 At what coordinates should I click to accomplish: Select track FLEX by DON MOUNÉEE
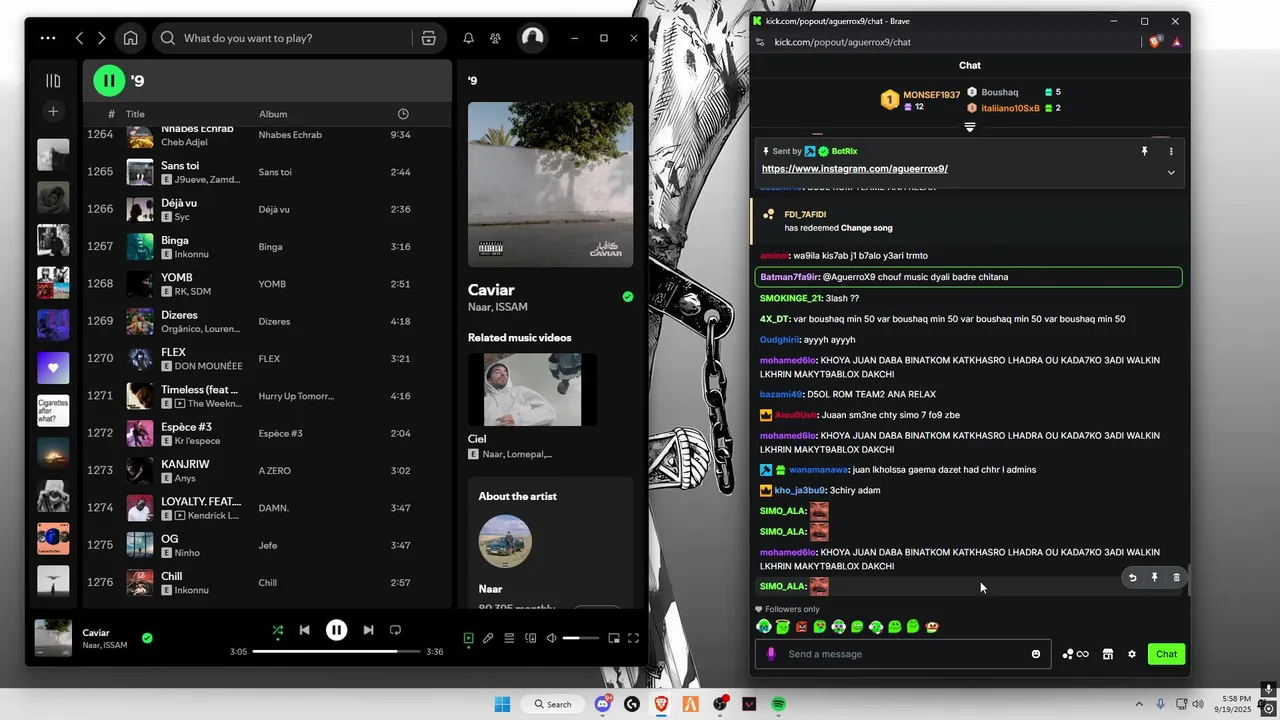coord(267,359)
